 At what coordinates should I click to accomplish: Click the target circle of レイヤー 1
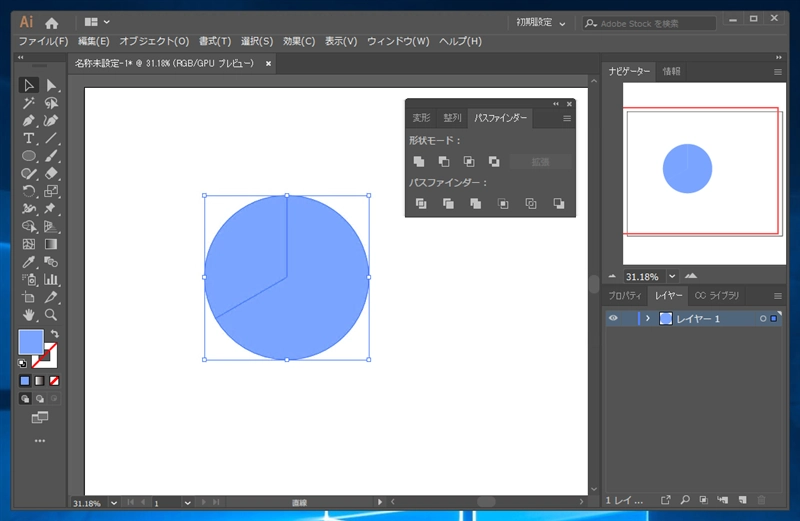763,318
